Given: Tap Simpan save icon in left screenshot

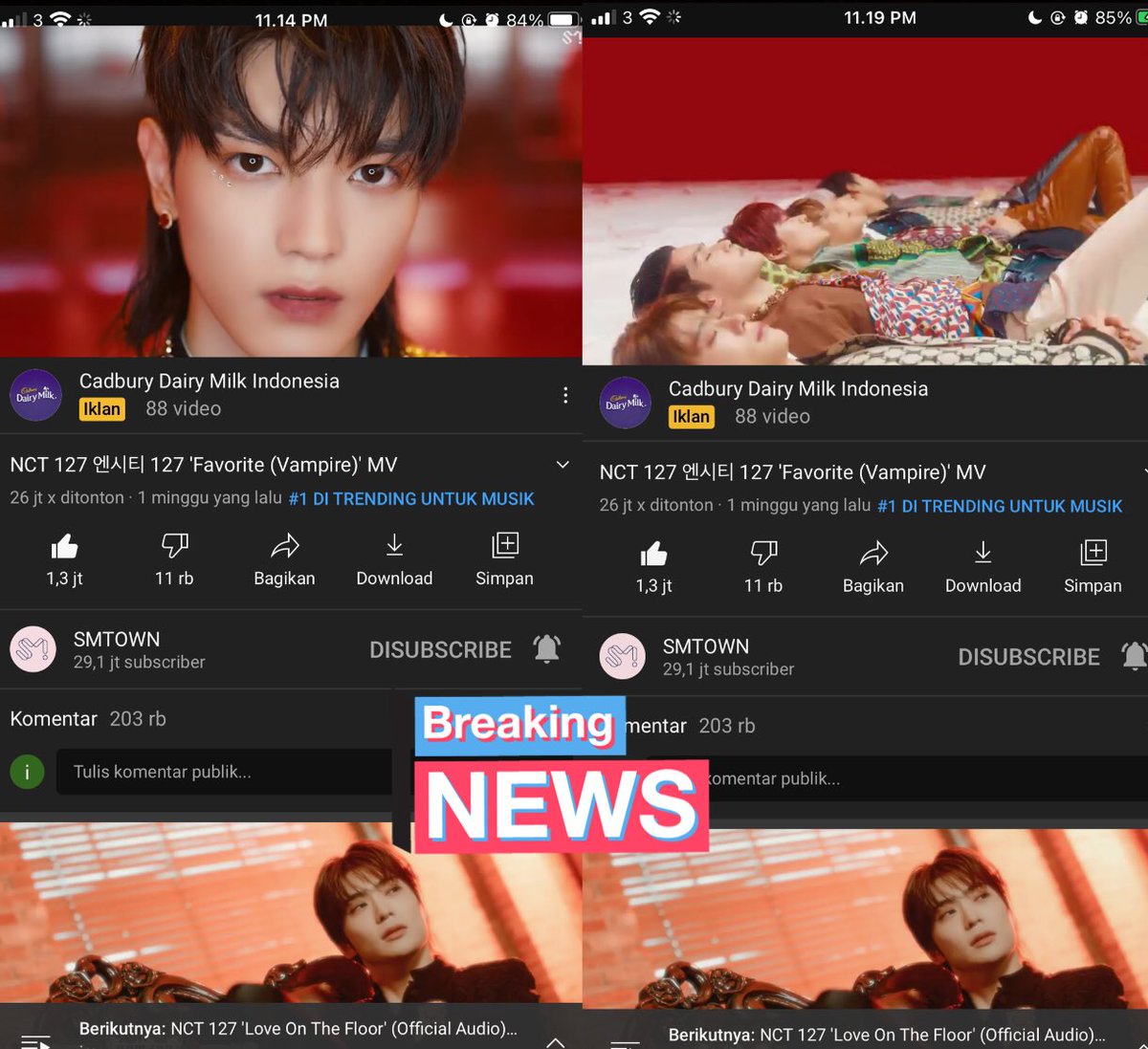Looking at the screenshot, I should coord(505,545).
